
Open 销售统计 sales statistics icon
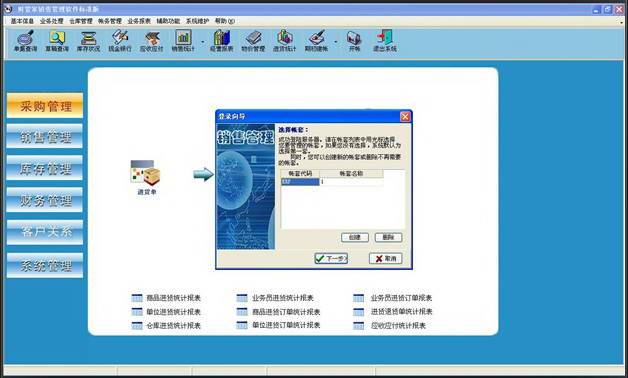coord(183,41)
